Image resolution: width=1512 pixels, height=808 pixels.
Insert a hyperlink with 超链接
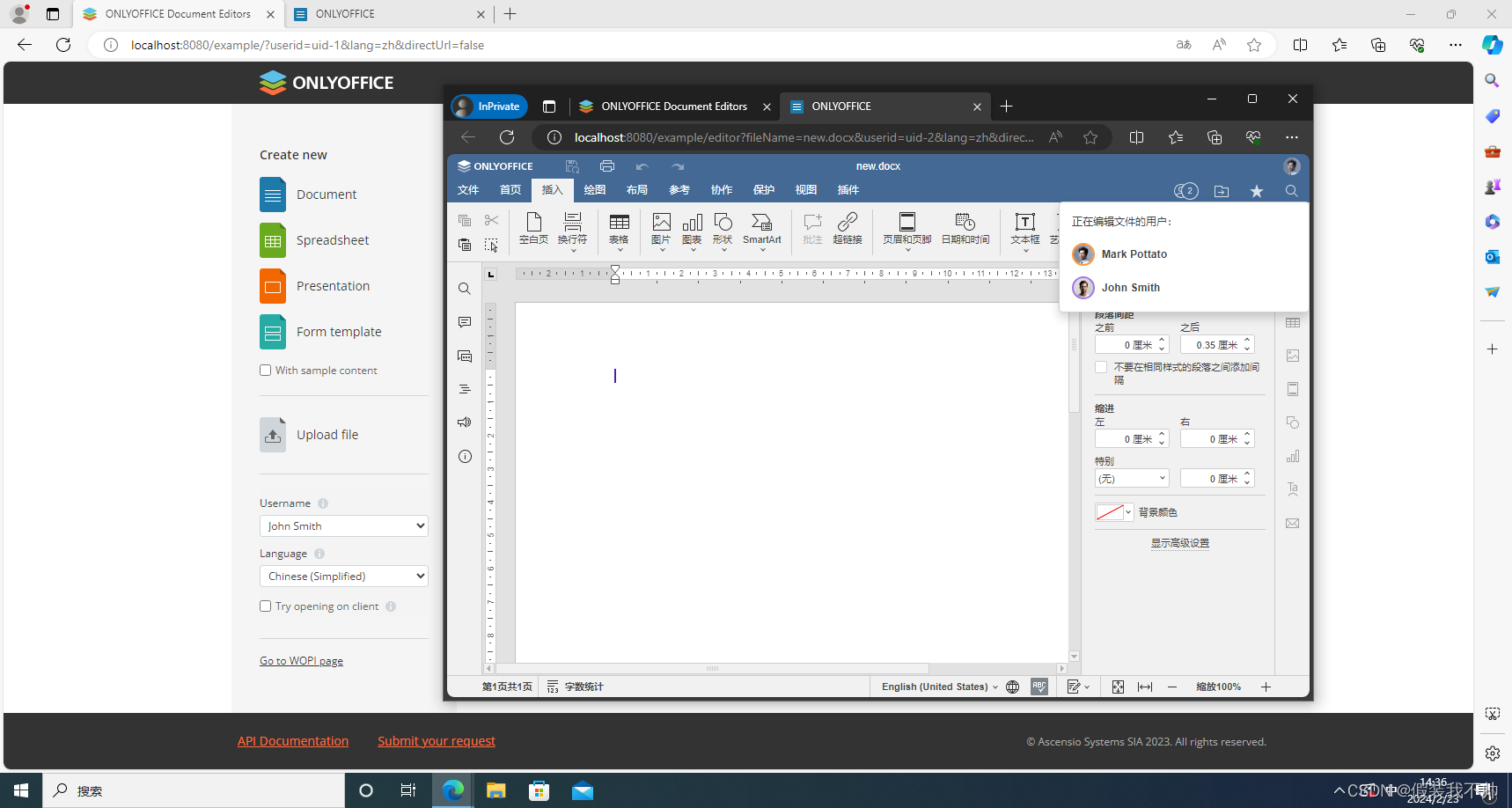point(848,228)
